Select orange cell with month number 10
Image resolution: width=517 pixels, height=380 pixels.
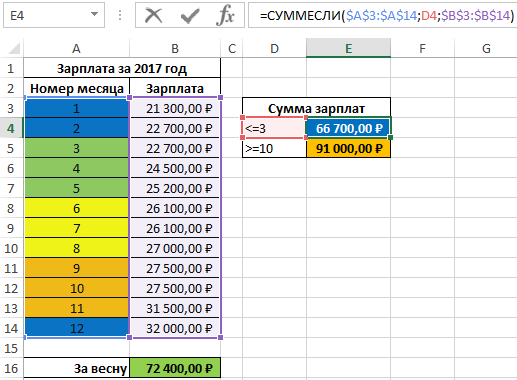point(77,288)
